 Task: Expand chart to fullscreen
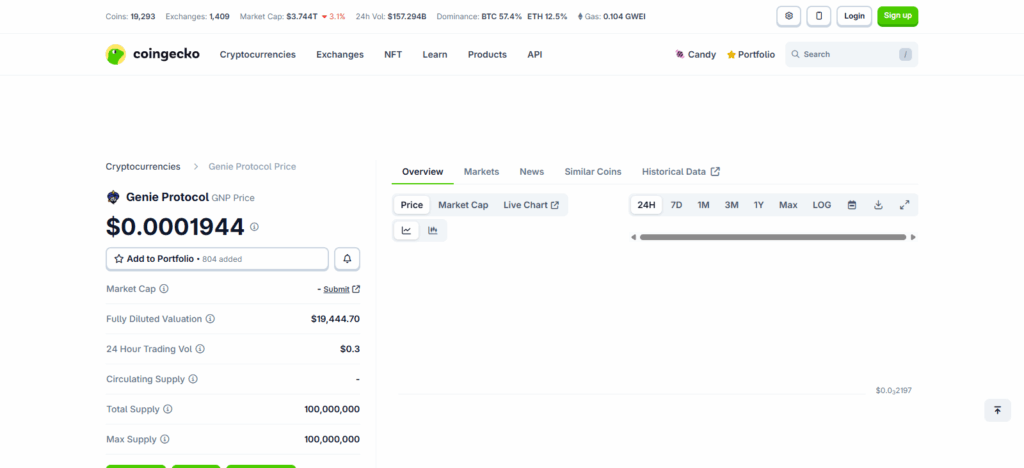[904, 205]
